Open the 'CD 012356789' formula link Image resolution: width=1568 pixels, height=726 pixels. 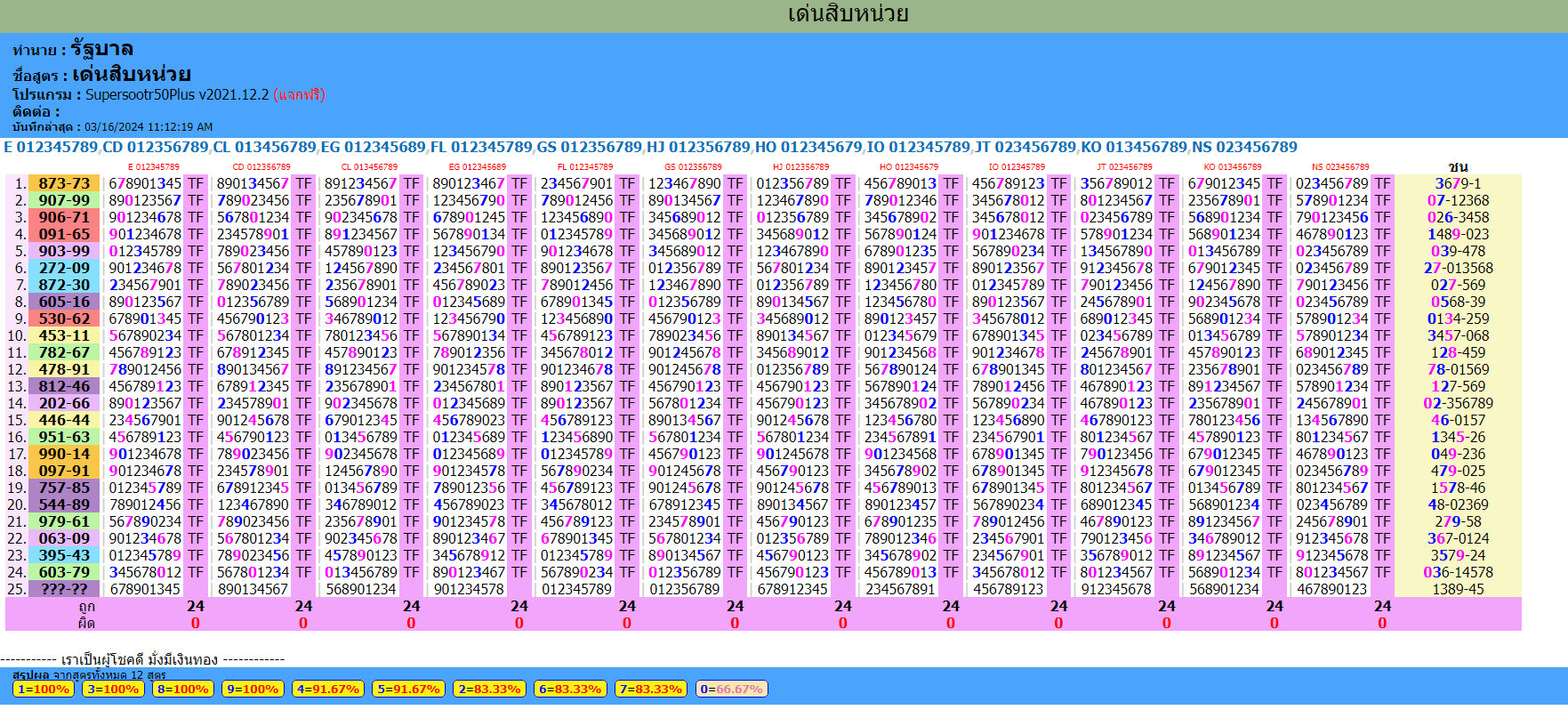[156, 147]
